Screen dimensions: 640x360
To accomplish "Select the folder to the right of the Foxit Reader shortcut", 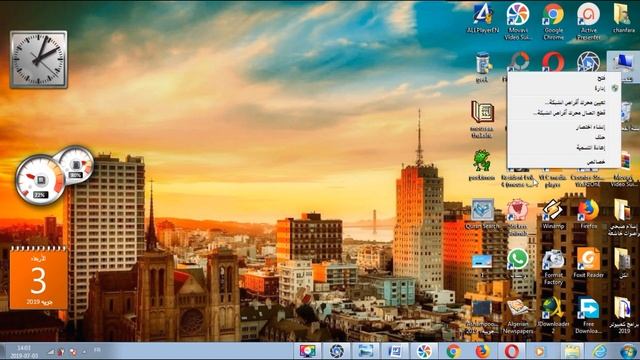I will click(x=623, y=263).
